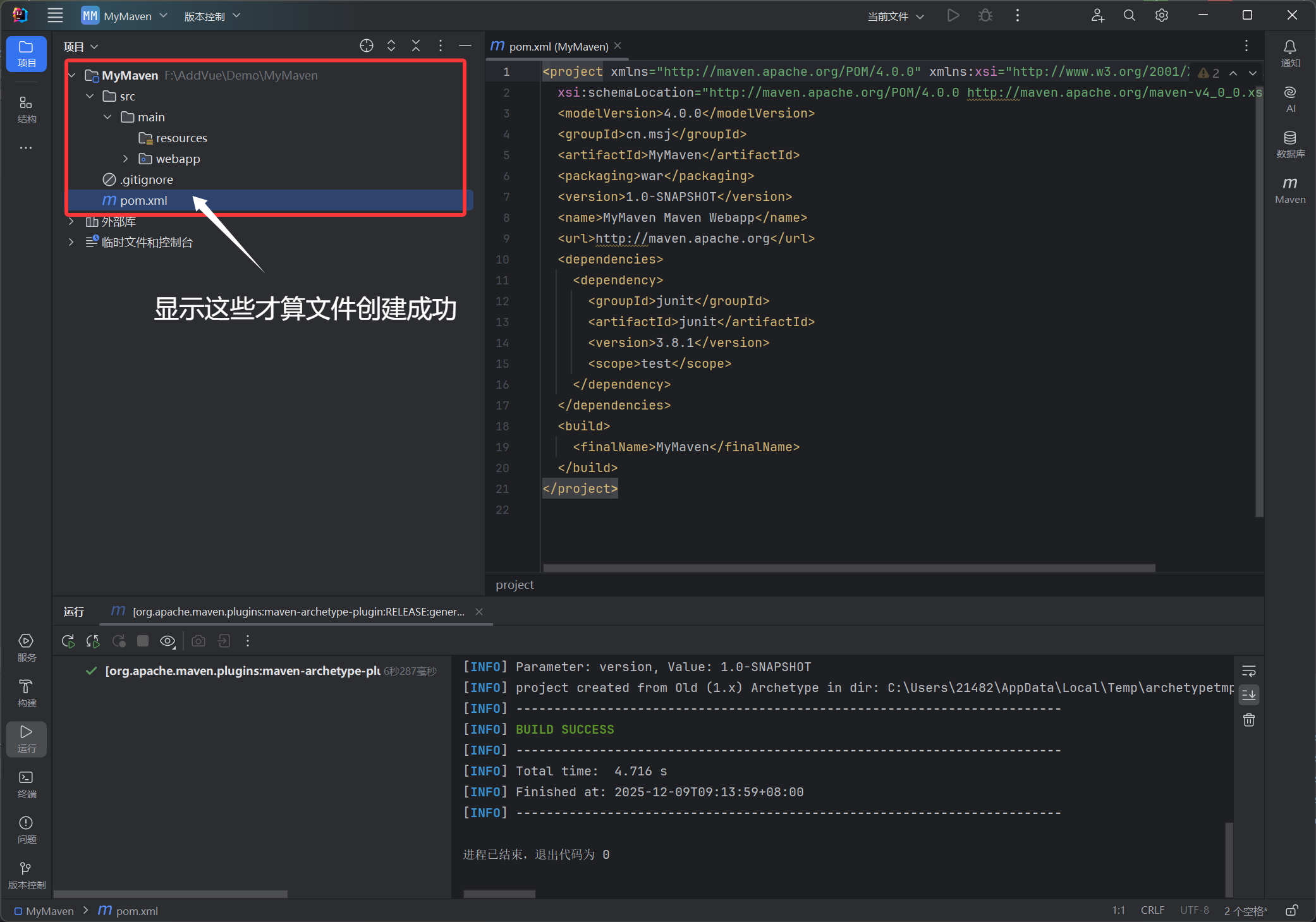Open the Terminal tool window

(26, 784)
